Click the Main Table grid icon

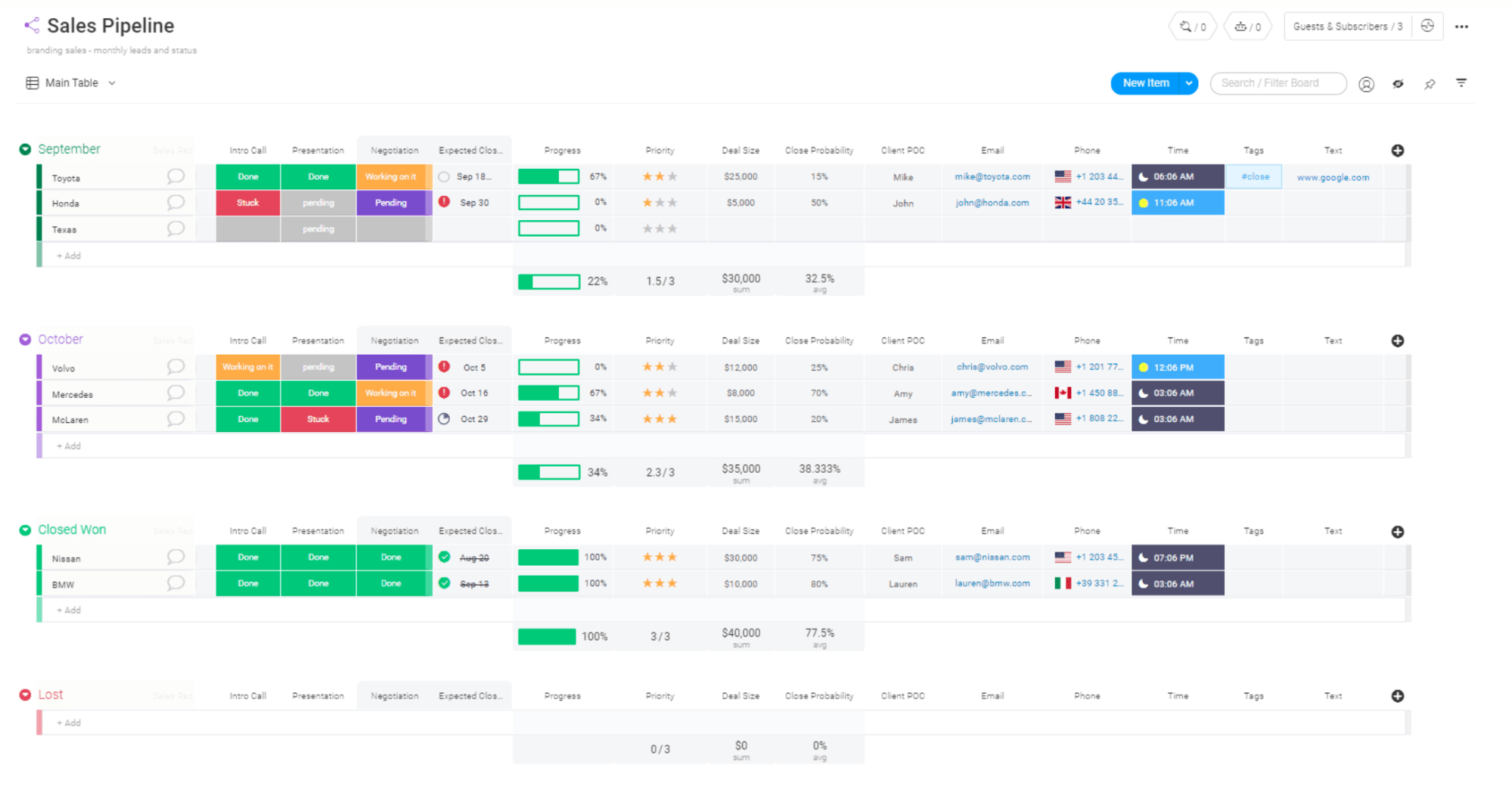point(33,83)
